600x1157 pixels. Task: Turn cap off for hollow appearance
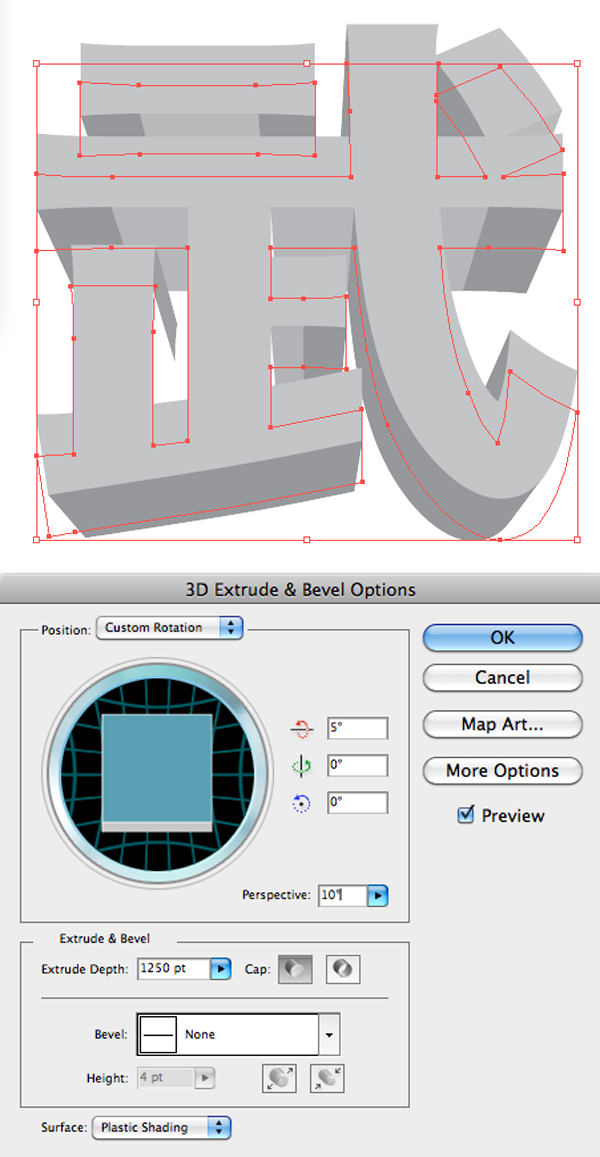tap(343, 968)
